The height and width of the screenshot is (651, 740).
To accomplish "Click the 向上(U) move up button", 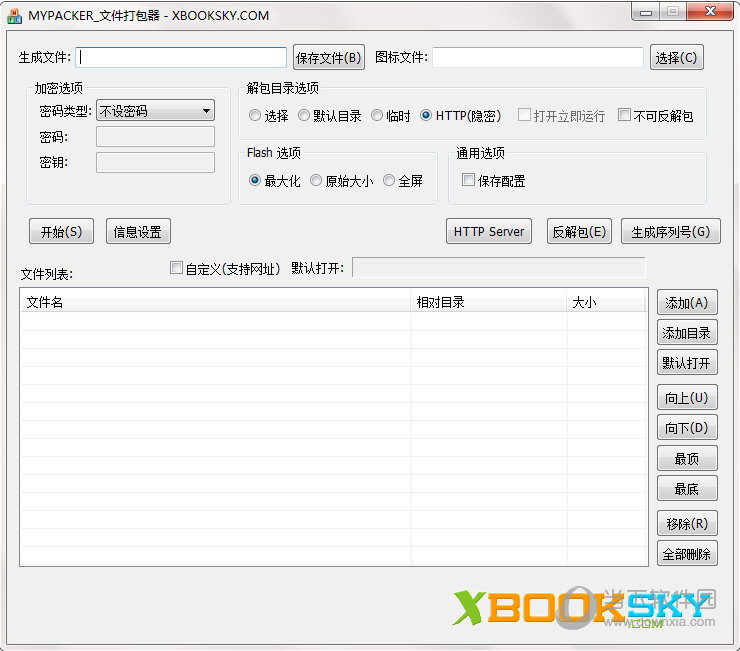I will pyautogui.click(x=687, y=397).
